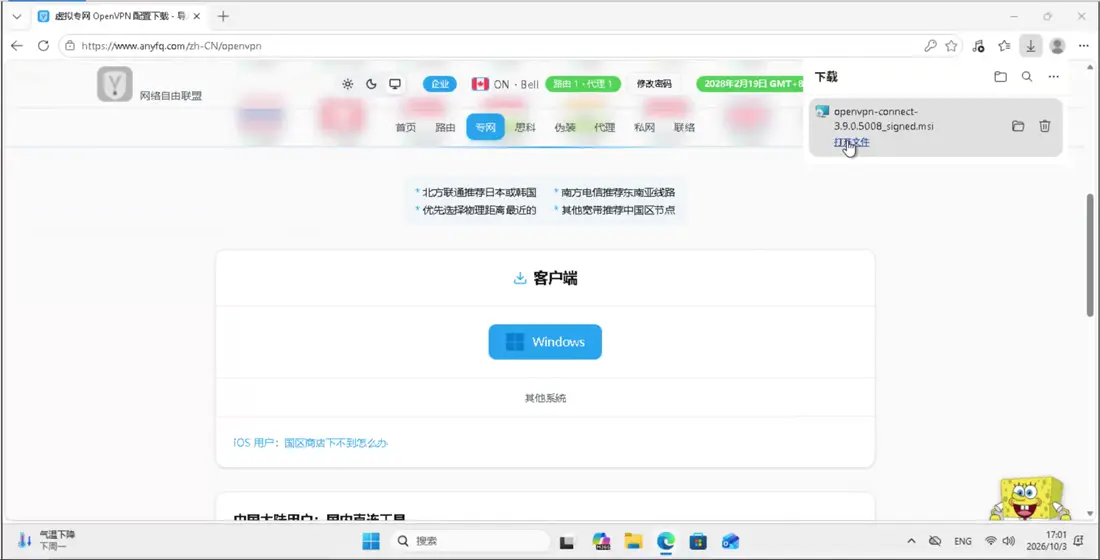Viewport: 1100px width, 560px height.
Task: Open the 联络 nav tab
Action: click(685, 127)
